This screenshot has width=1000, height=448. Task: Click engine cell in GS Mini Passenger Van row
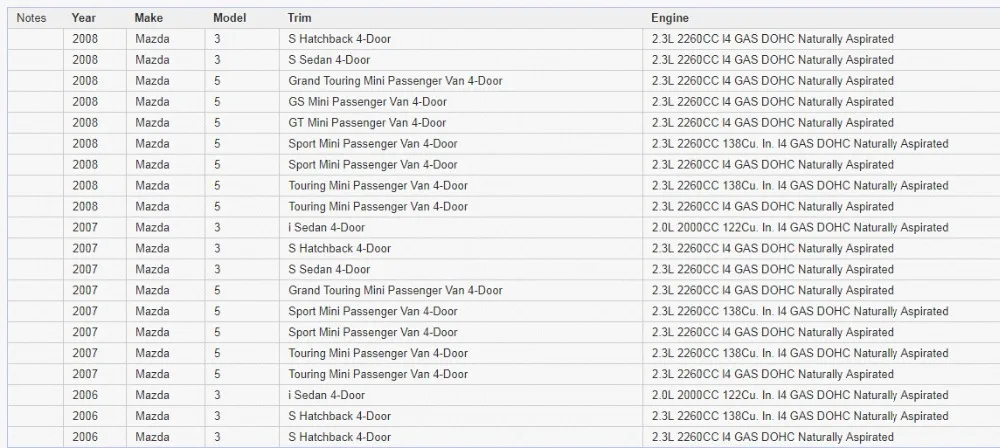pos(821,102)
